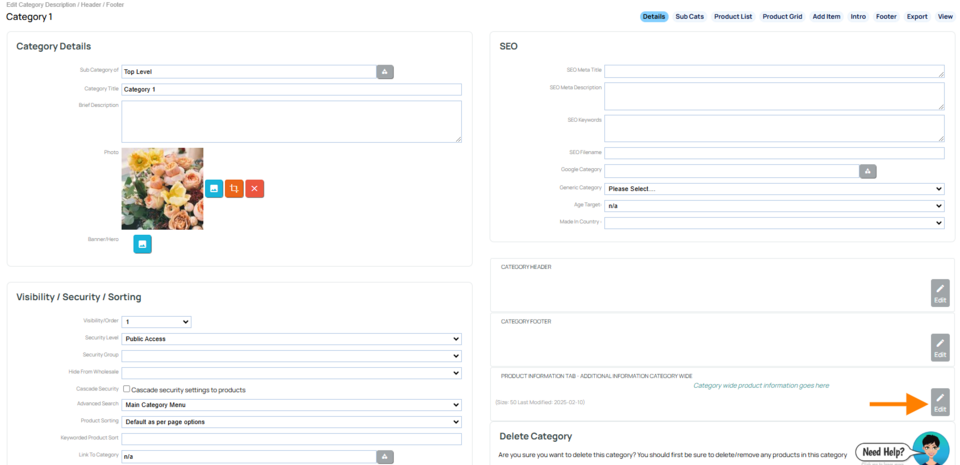Open the Google Category picker icon
Image resolution: width=960 pixels, height=465 pixels.
[x=868, y=171]
